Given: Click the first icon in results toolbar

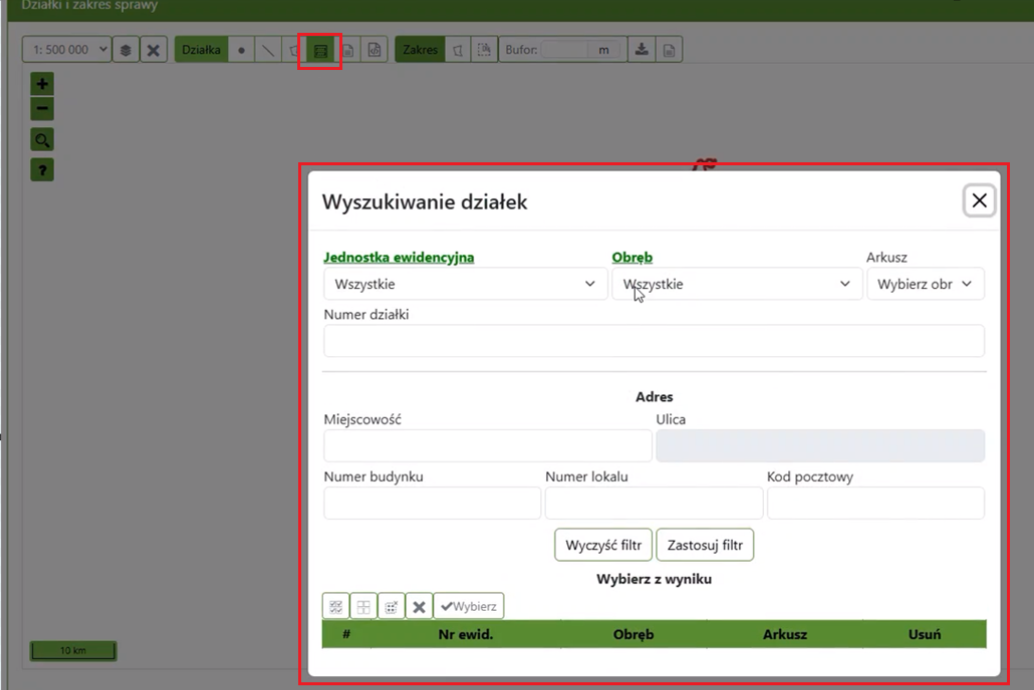Looking at the screenshot, I should click(336, 606).
